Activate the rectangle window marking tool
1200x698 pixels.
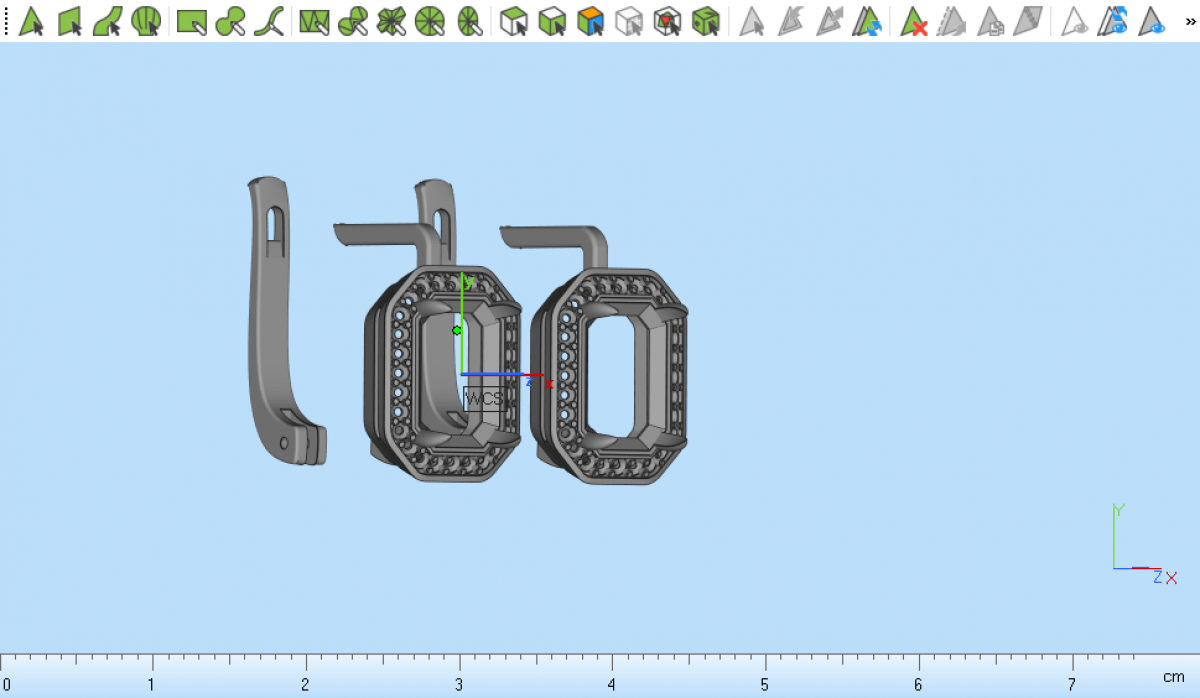pos(191,21)
